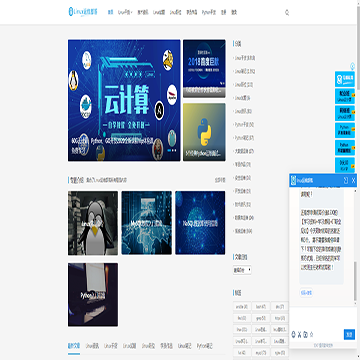Click the http tag in the tag cloud
Image resolution: width=360 pixels, height=360 pixels.
(x=279, y=318)
